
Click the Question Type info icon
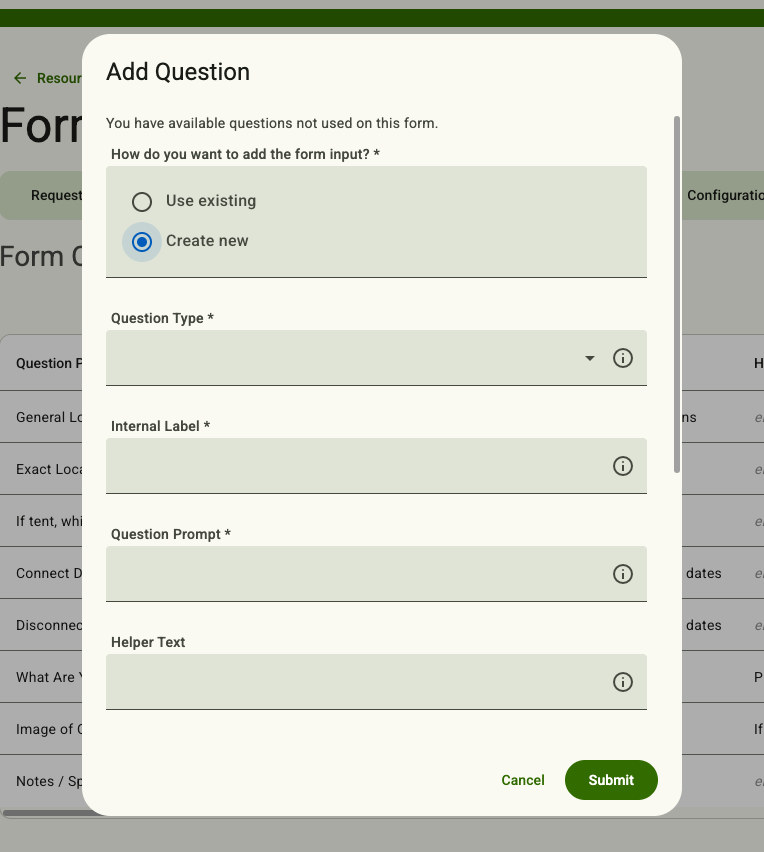coord(623,358)
